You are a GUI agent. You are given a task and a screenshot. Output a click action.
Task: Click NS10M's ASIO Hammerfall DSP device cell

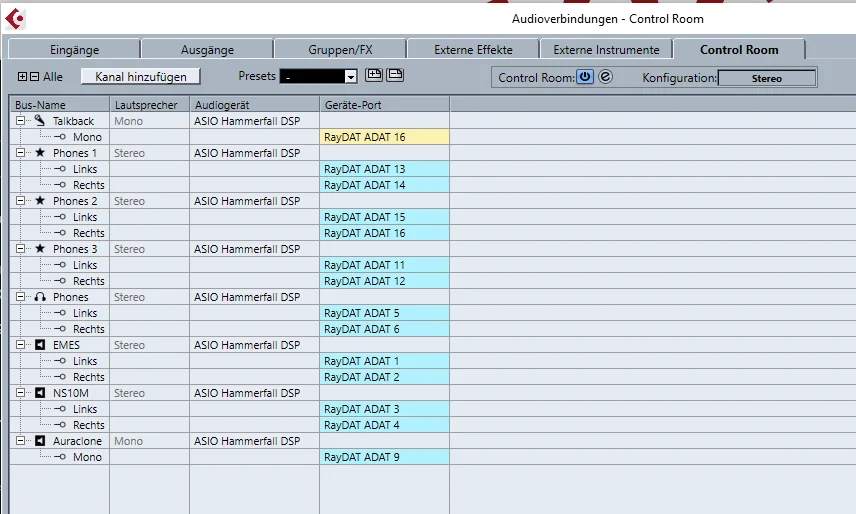pos(254,393)
